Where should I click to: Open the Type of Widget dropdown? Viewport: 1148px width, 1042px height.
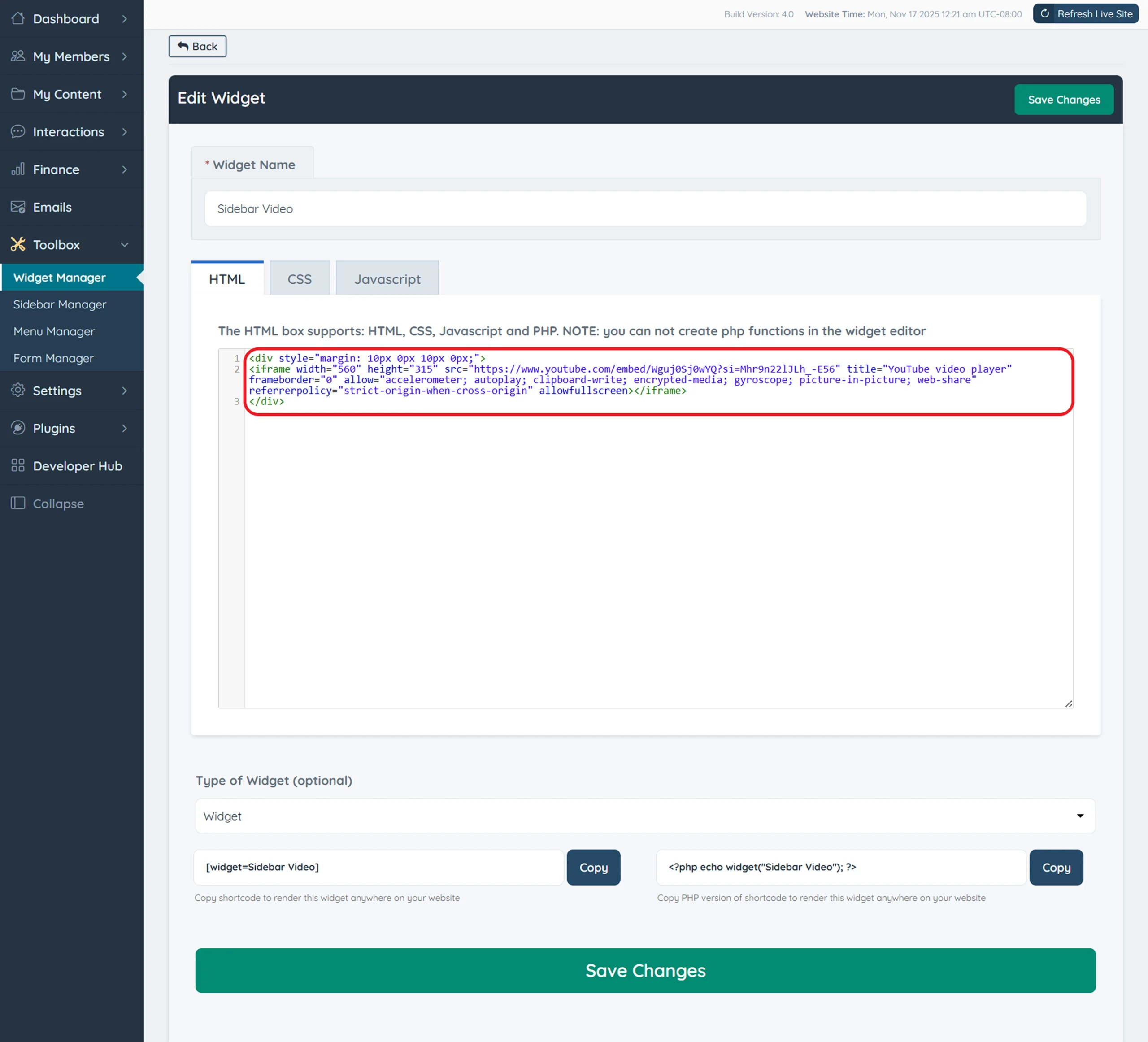pos(644,816)
